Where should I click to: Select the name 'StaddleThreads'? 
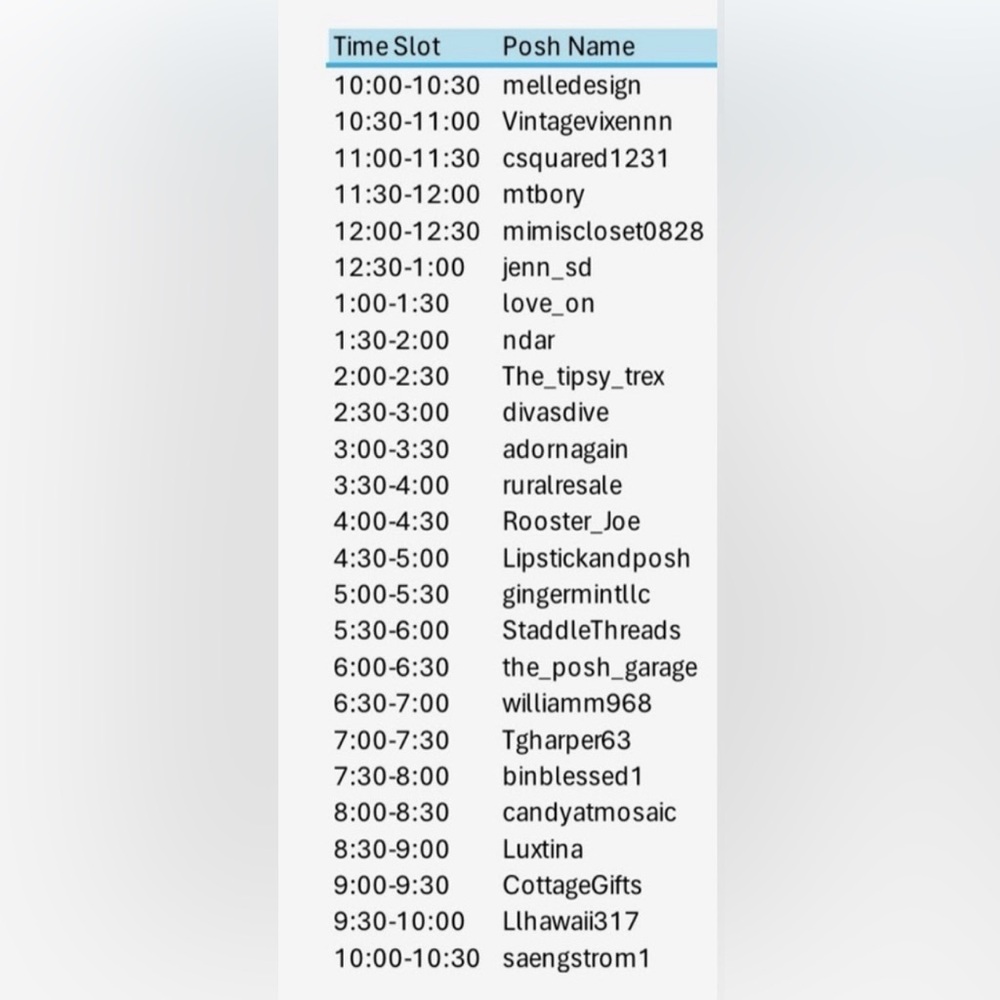tap(591, 631)
